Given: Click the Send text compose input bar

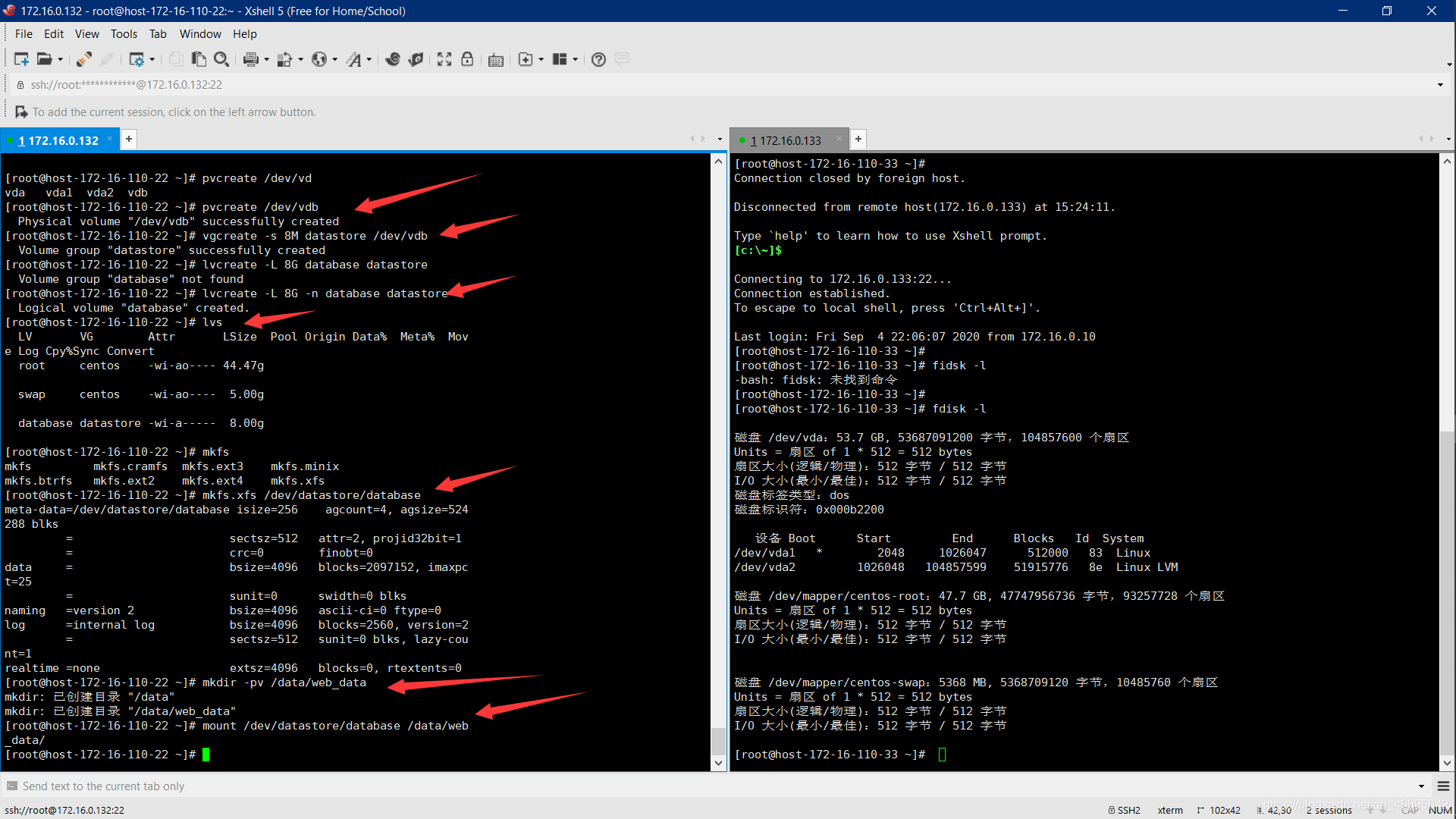Looking at the screenshot, I should coord(713,786).
